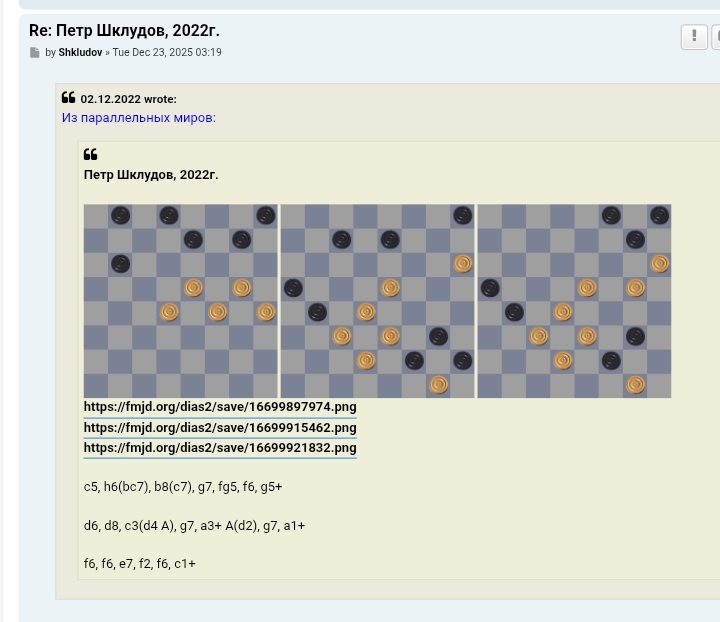Open the post title 'Re: Петр Шклудов, 2022г.'
Screen dimensions: 720x622
click(124, 31)
